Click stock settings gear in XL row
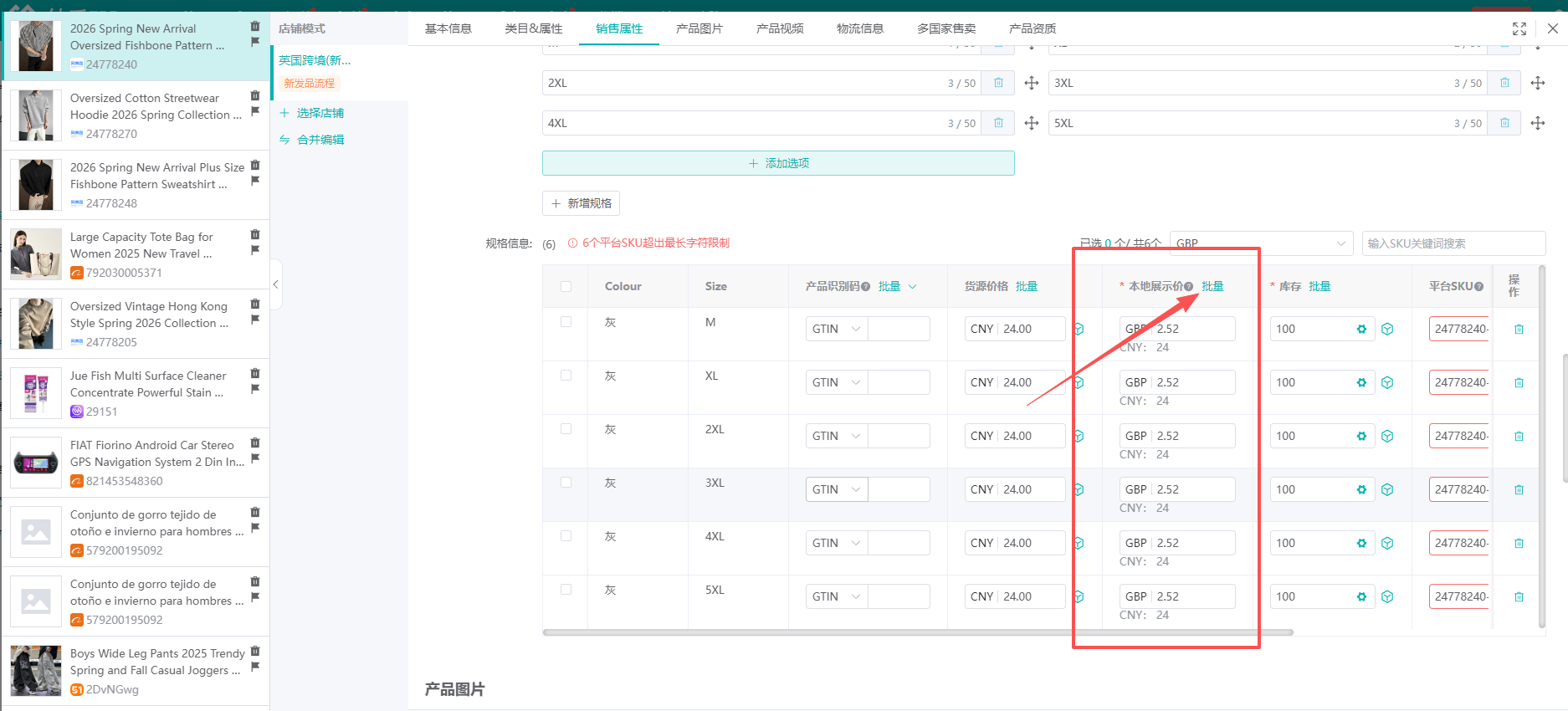 (x=1361, y=383)
